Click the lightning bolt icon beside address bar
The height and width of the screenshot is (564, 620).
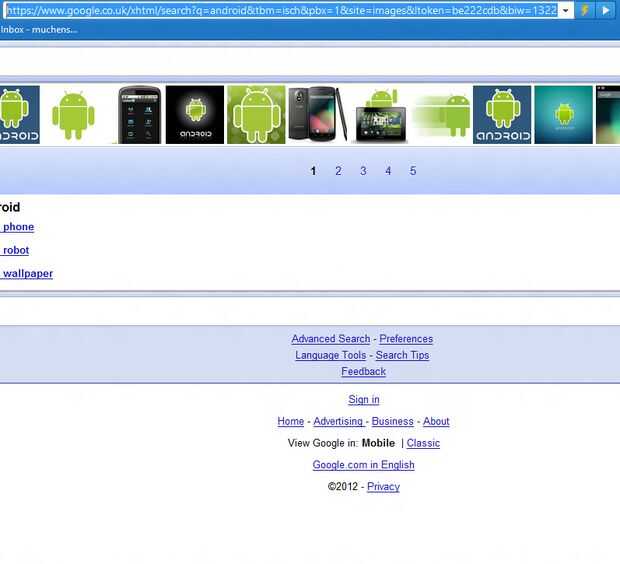[585, 11]
